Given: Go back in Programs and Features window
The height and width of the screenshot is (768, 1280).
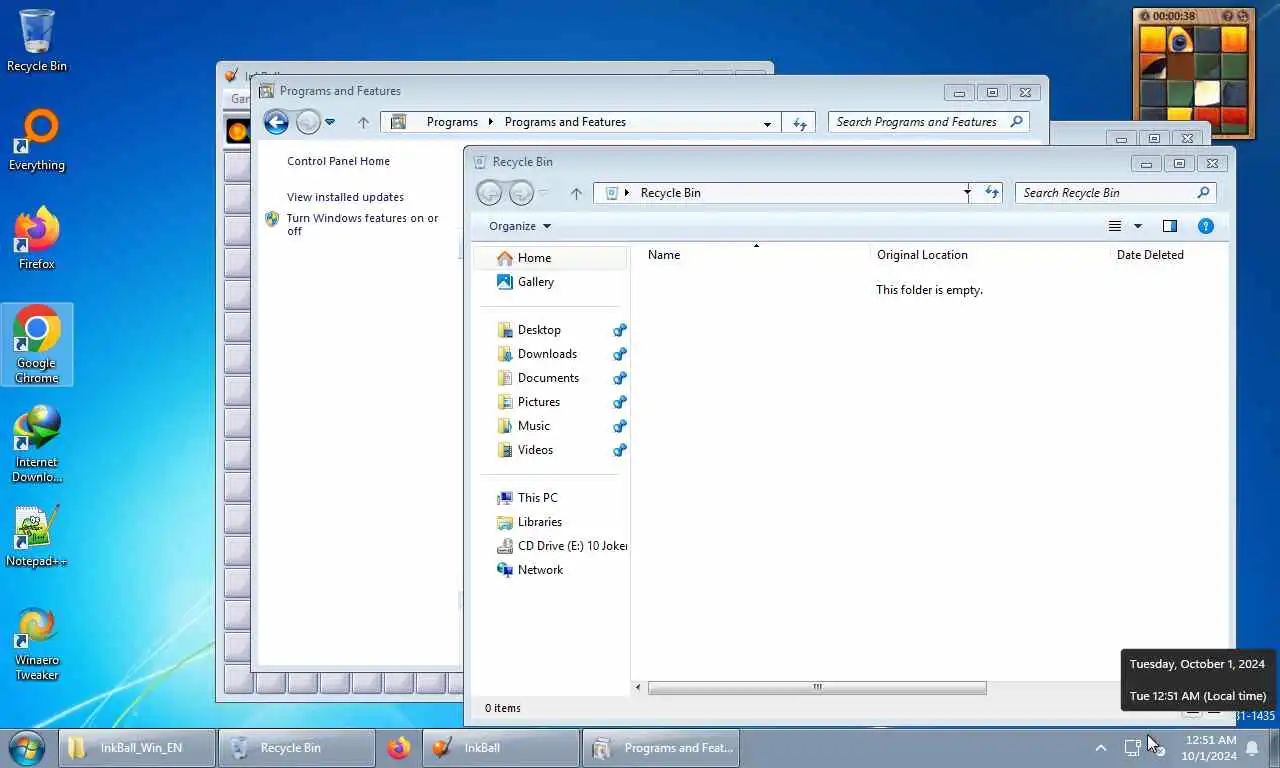Looking at the screenshot, I should coord(276,122).
